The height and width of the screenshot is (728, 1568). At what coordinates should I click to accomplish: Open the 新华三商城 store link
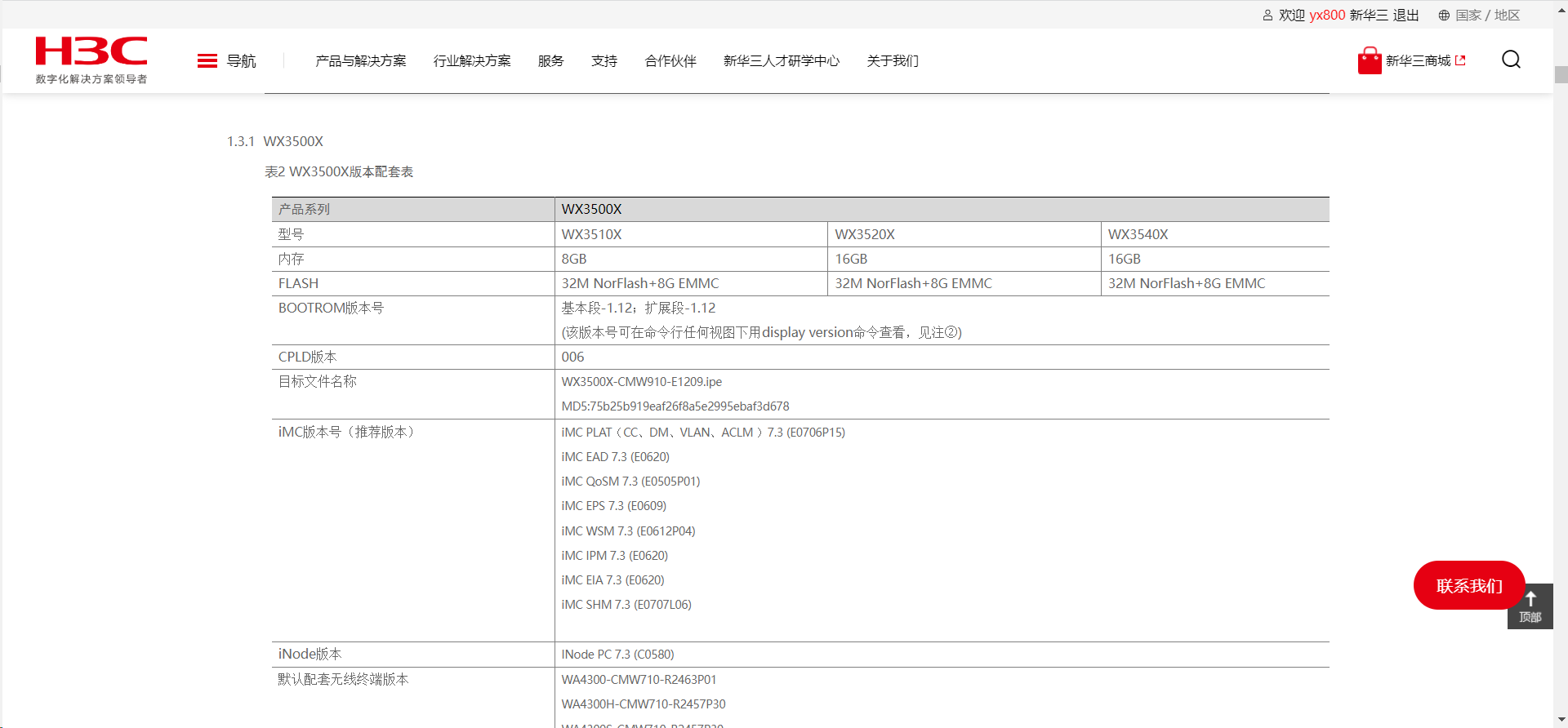click(x=1419, y=60)
